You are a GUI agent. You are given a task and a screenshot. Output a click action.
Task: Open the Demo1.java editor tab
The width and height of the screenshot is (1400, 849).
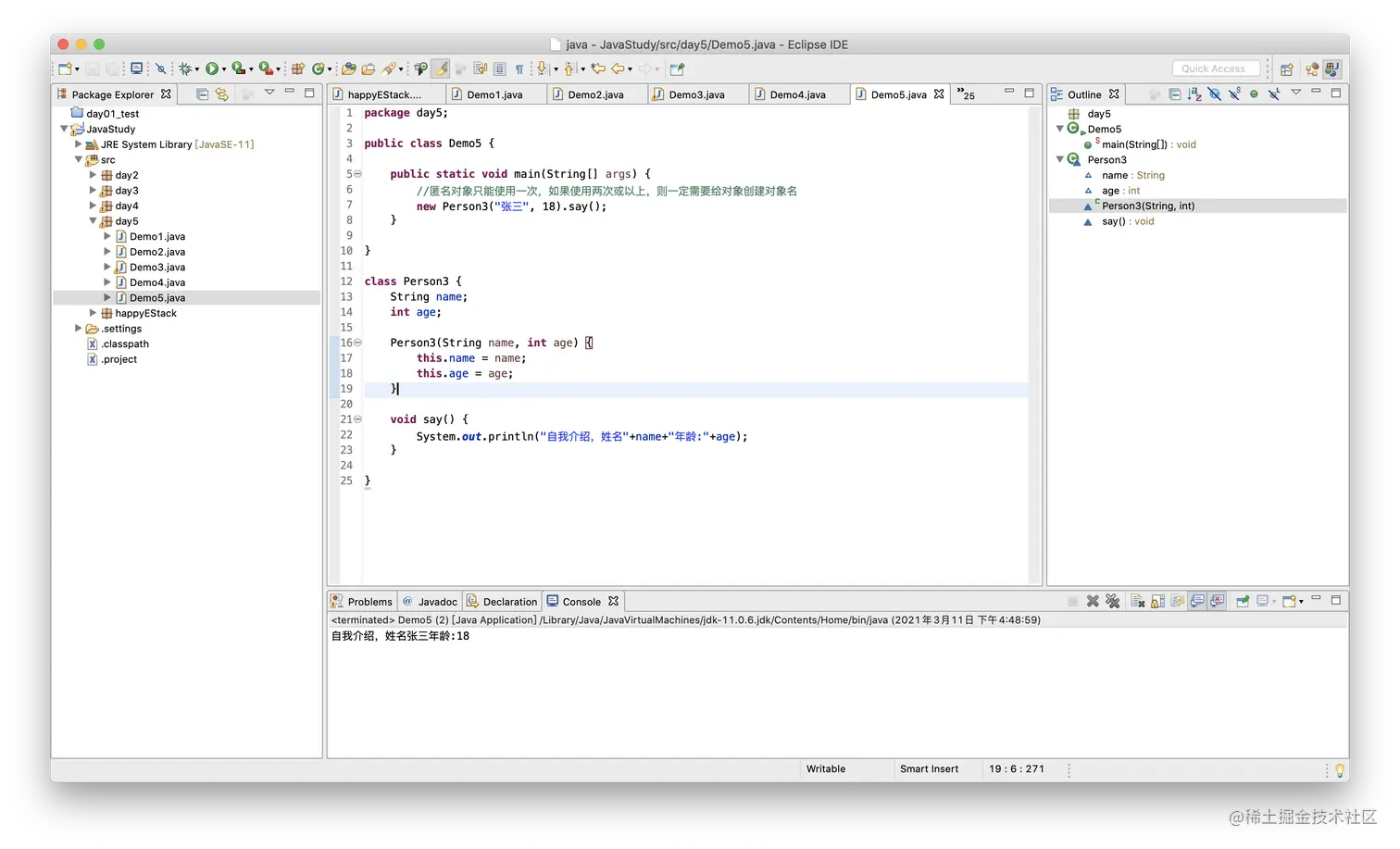pyautogui.click(x=494, y=94)
